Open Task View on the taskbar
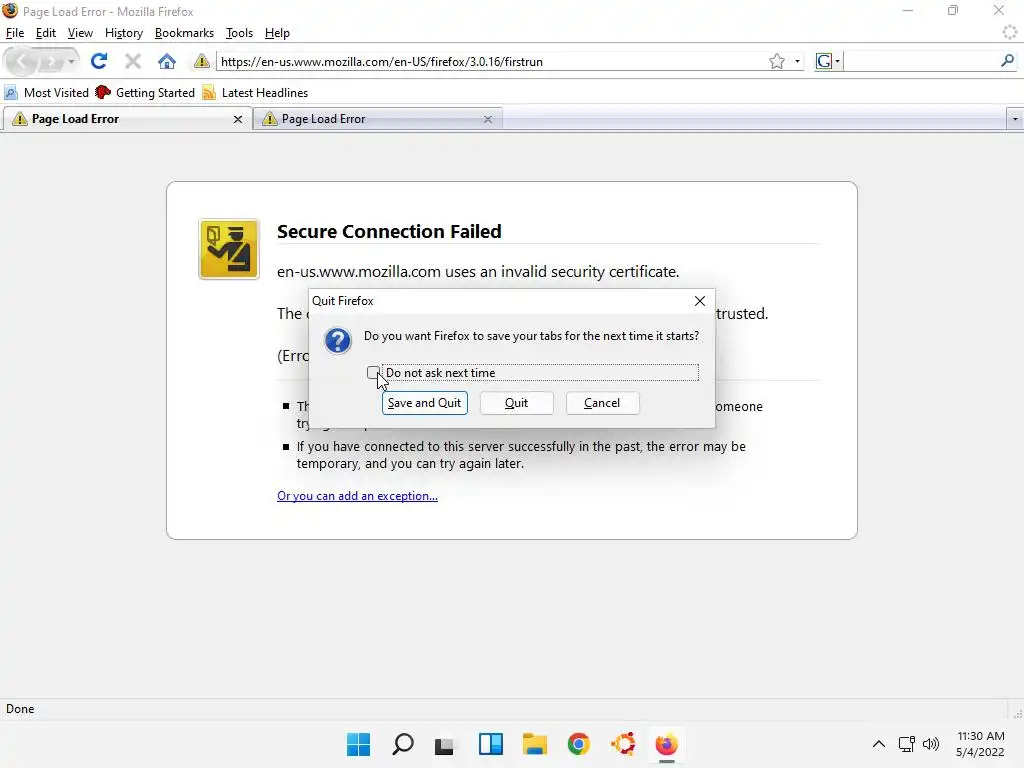 [445, 745]
